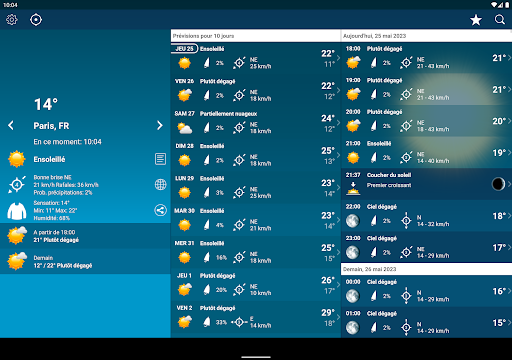Go to previous location with left arrow
The height and width of the screenshot is (360, 512).
click(x=11, y=125)
